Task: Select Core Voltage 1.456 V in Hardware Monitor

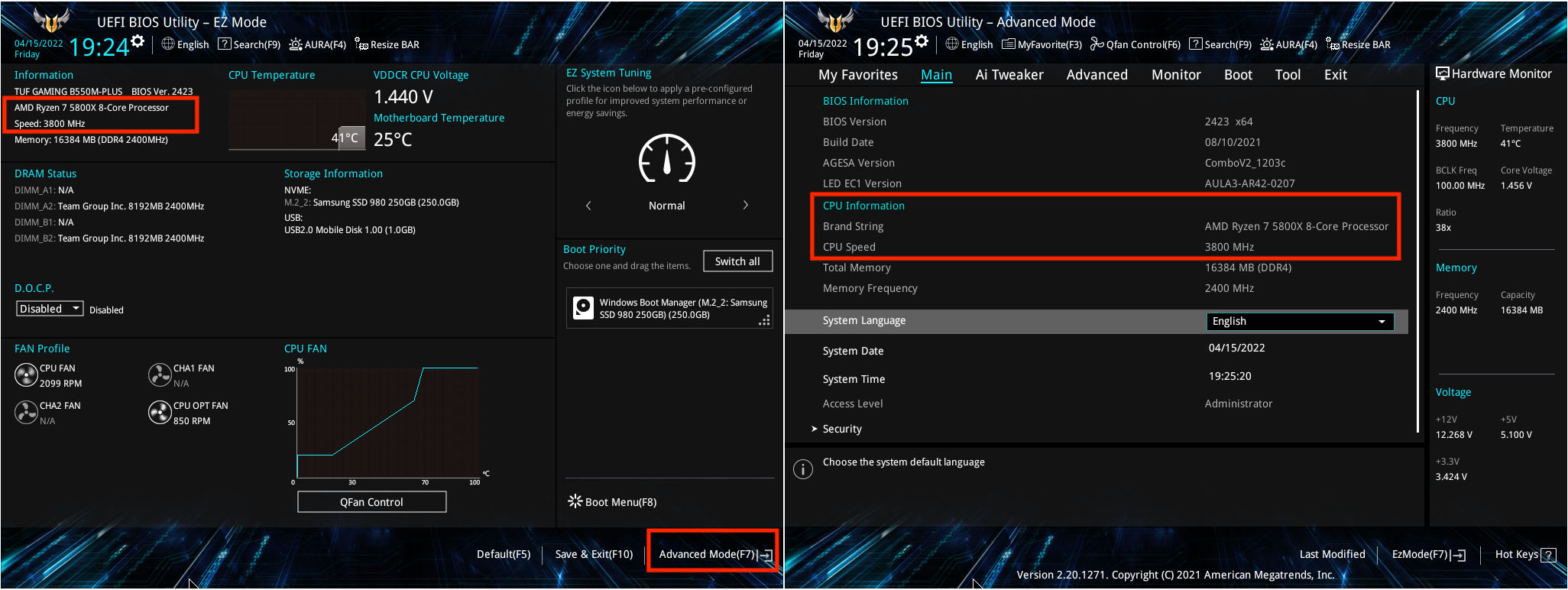Action: pos(1516,186)
